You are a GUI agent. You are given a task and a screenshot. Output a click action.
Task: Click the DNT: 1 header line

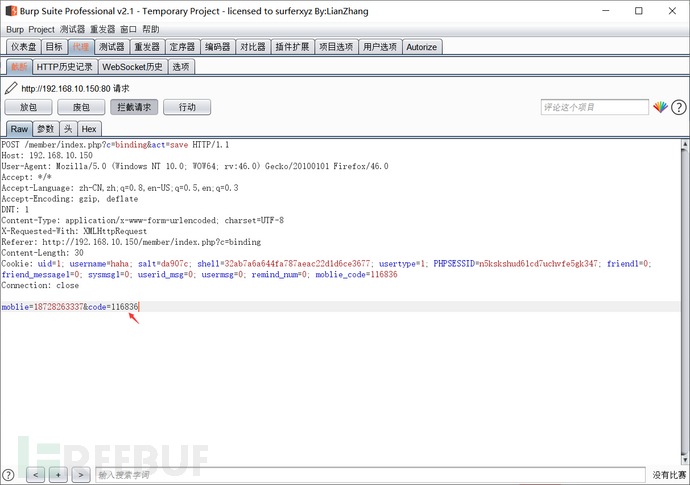15,209
